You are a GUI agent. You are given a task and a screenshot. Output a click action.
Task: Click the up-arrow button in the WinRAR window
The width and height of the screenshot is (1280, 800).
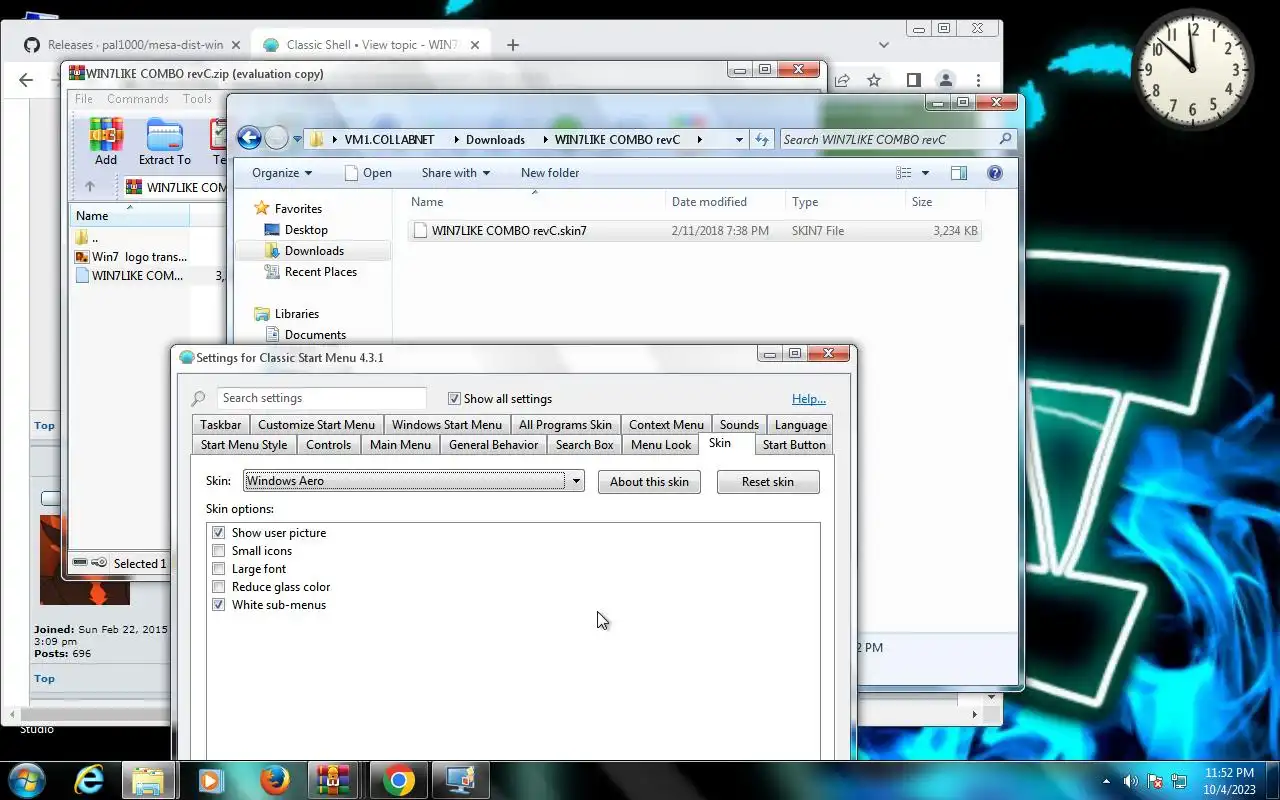click(x=90, y=187)
